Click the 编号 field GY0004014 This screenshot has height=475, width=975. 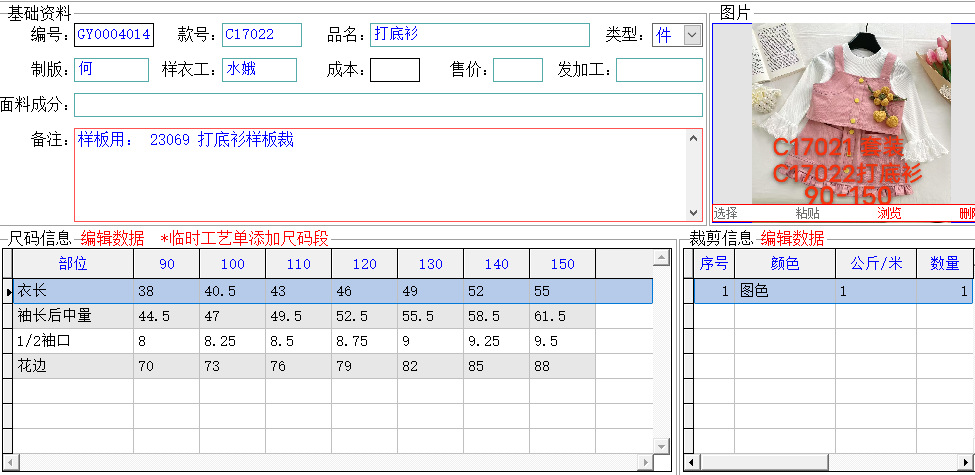(x=114, y=35)
